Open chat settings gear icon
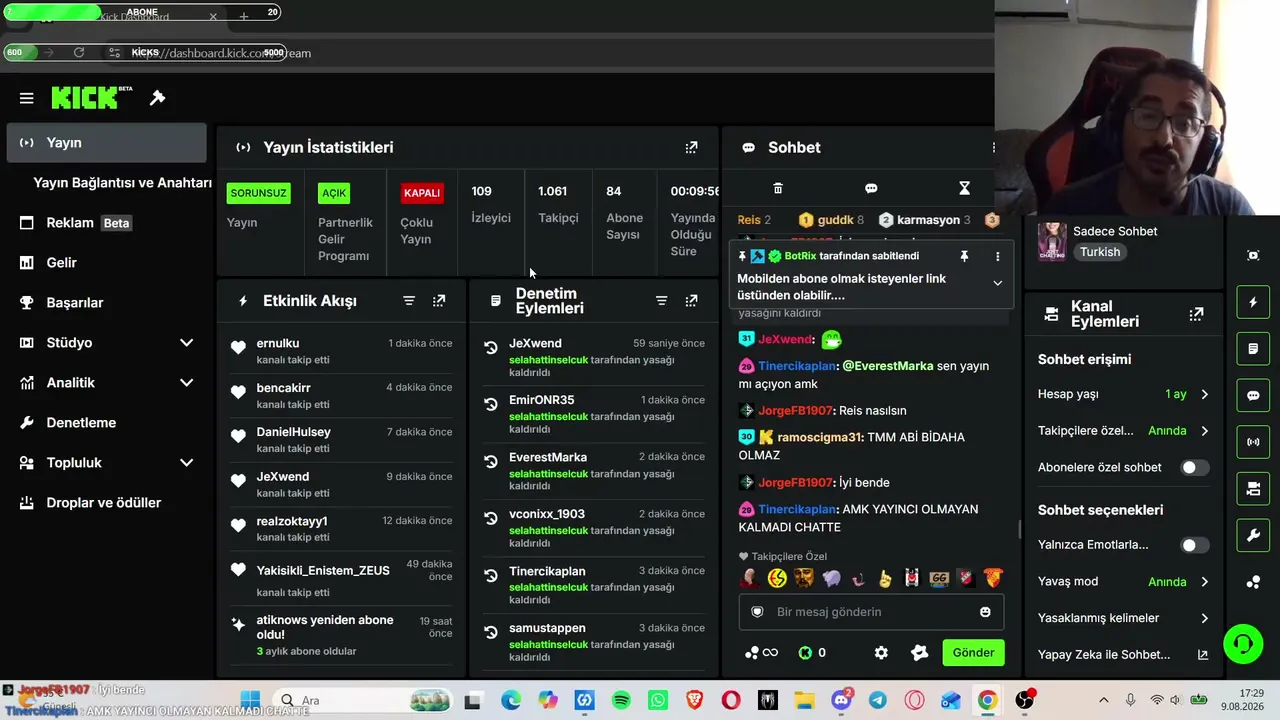The width and height of the screenshot is (1280, 720). pyautogui.click(x=881, y=653)
